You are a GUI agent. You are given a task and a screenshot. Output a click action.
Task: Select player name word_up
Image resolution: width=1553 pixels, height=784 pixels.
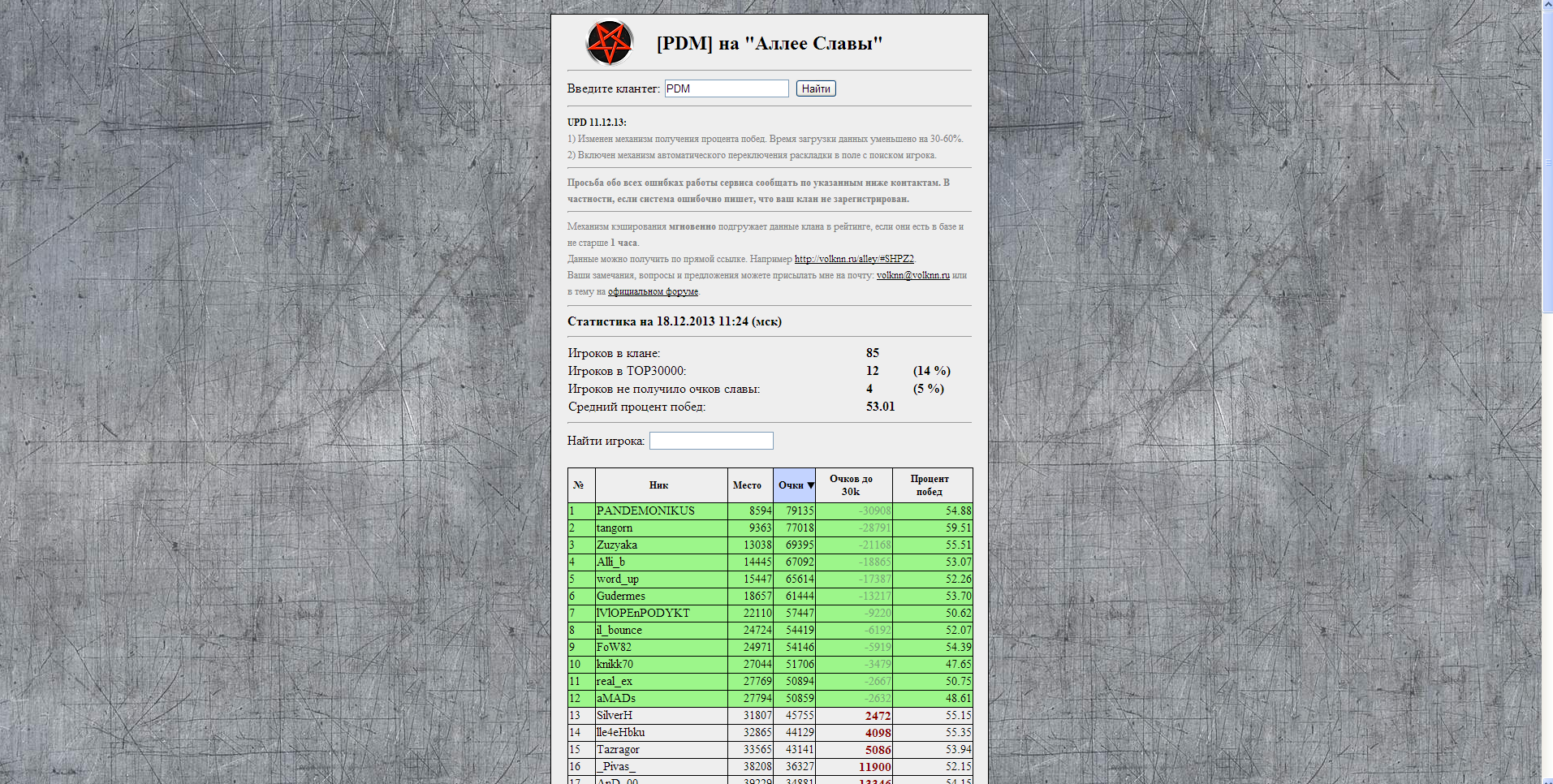pyautogui.click(x=618, y=579)
